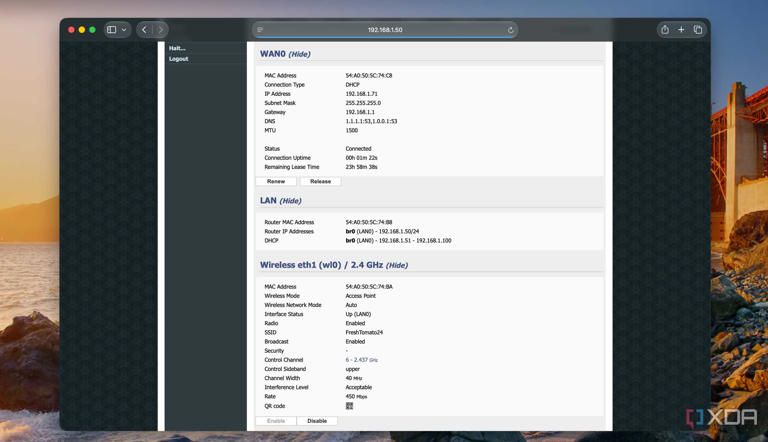Select Connection Uptime value 00h 01m 22s
Screen dimensions: 768x442
[x=361, y=158]
